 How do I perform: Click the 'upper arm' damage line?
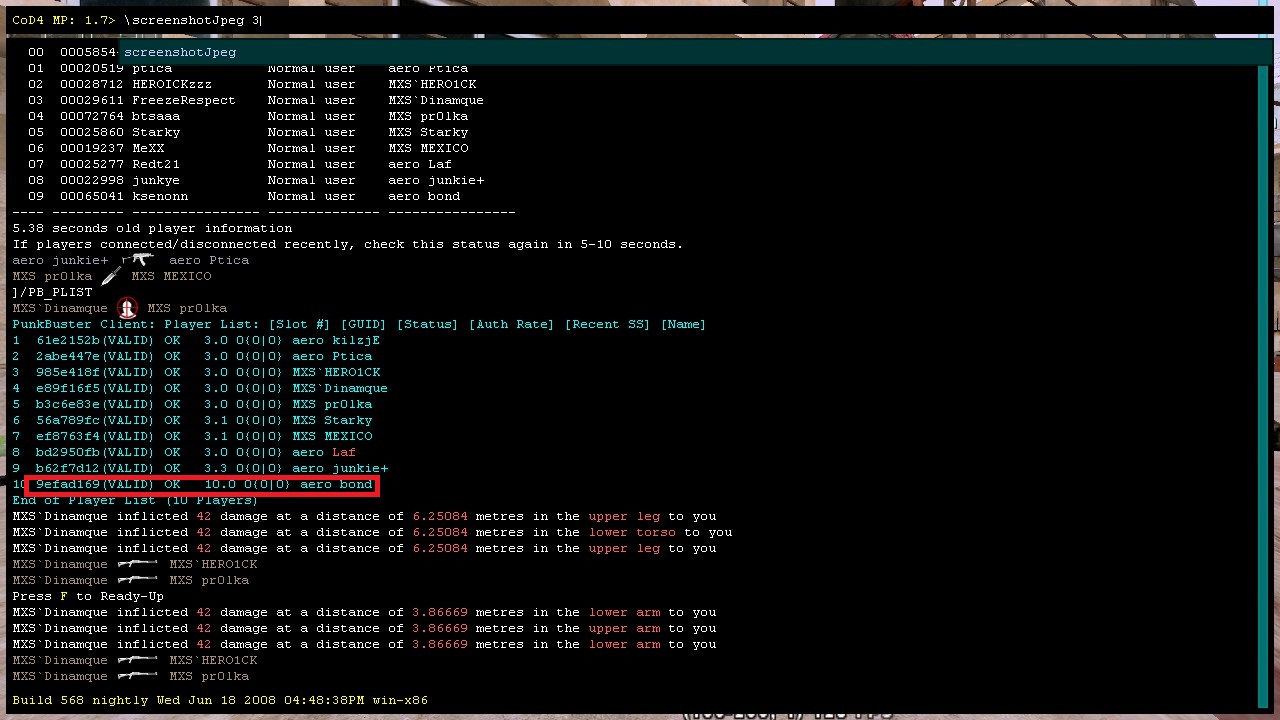pos(364,628)
